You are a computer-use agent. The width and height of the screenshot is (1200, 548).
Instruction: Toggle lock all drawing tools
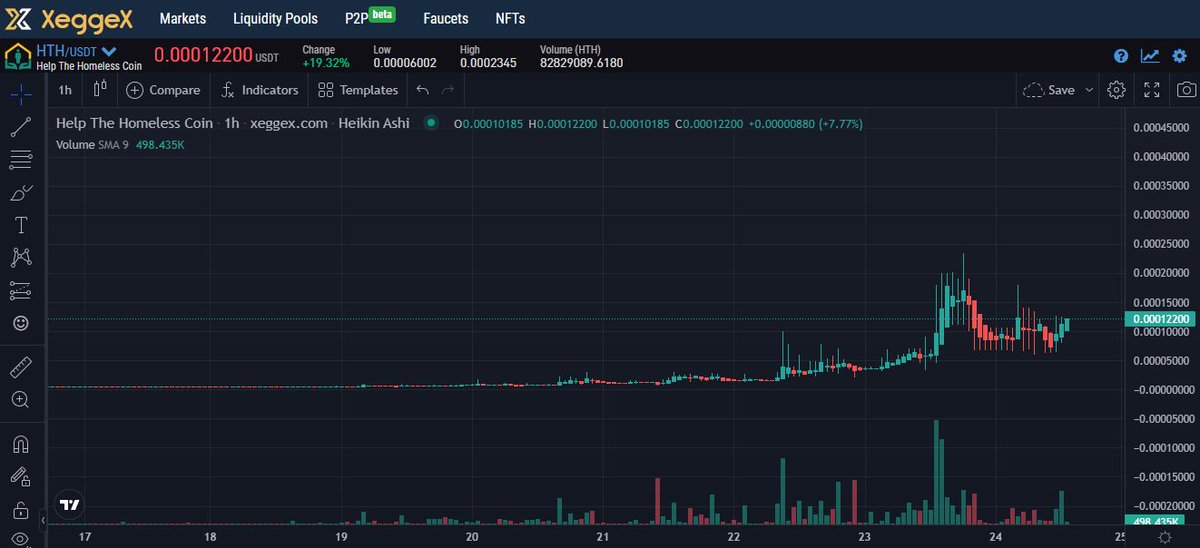click(x=21, y=510)
